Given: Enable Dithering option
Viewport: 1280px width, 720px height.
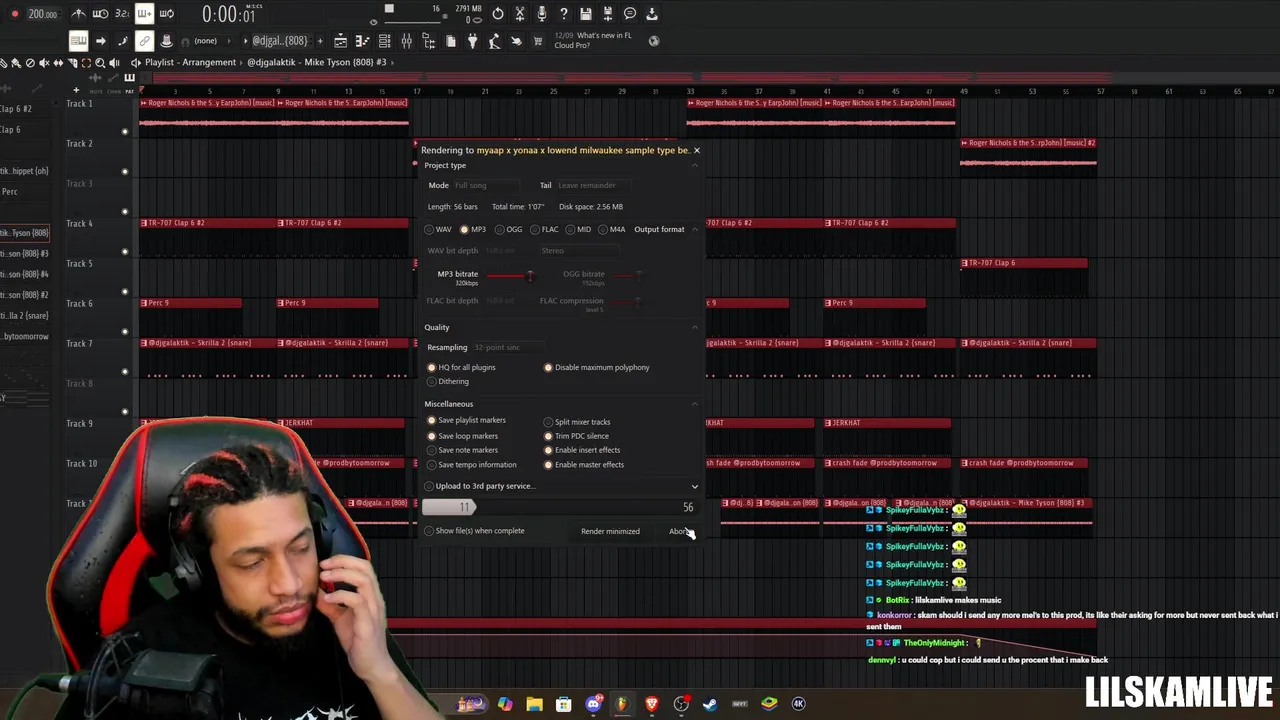Looking at the screenshot, I should 448,381.
